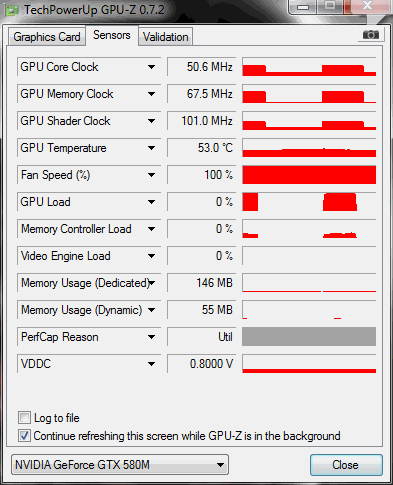
Task: Switch to the Graphics Card tab
Action: click(x=47, y=37)
